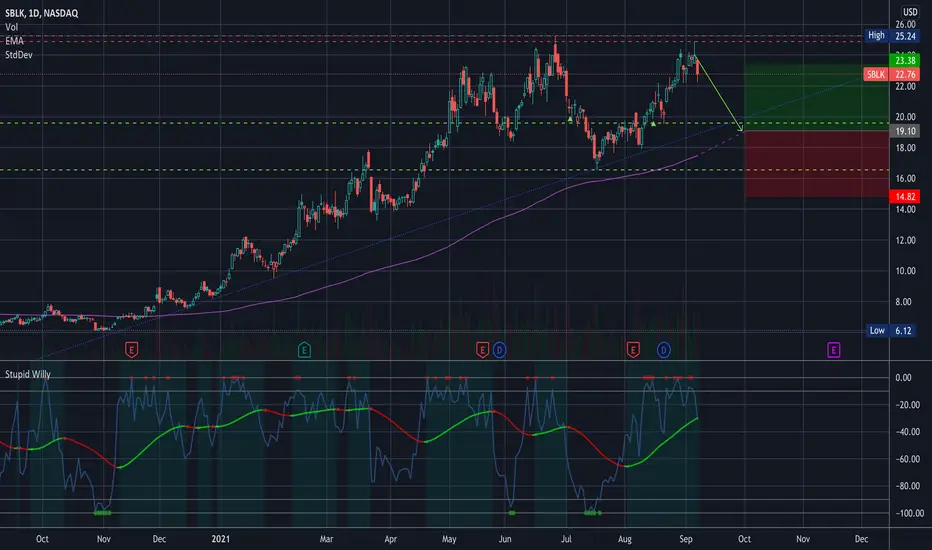Click the 8.00 price axis value
The image size is (932, 550).
[903, 301]
